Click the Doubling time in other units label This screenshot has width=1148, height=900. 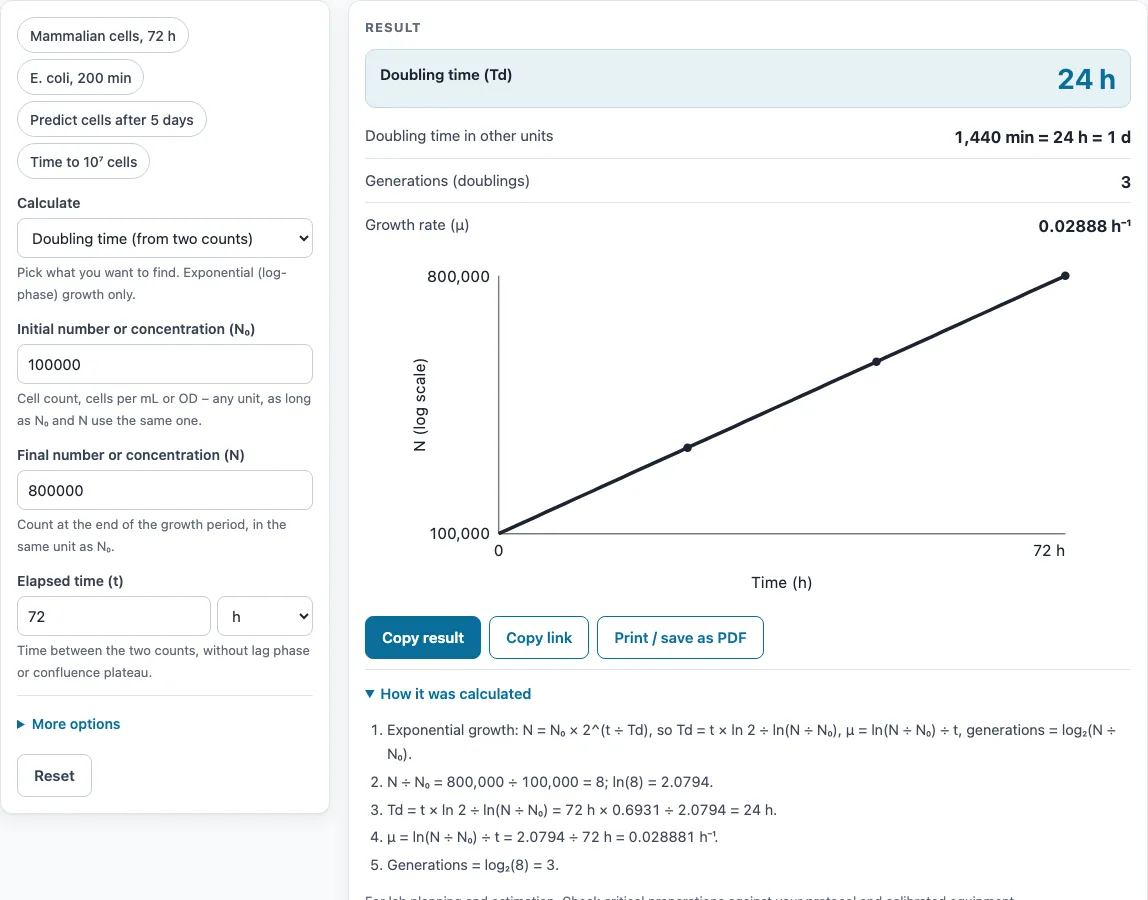[459, 135]
